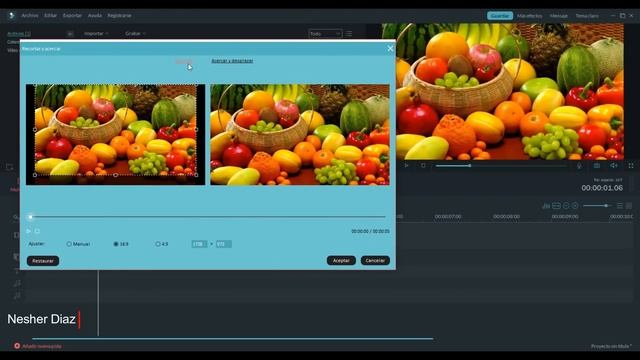The width and height of the screenshot is (640, 360).
Task: Click the 00:00:07:00 timeline ruler mark
Action: click(x=448, y=216)
